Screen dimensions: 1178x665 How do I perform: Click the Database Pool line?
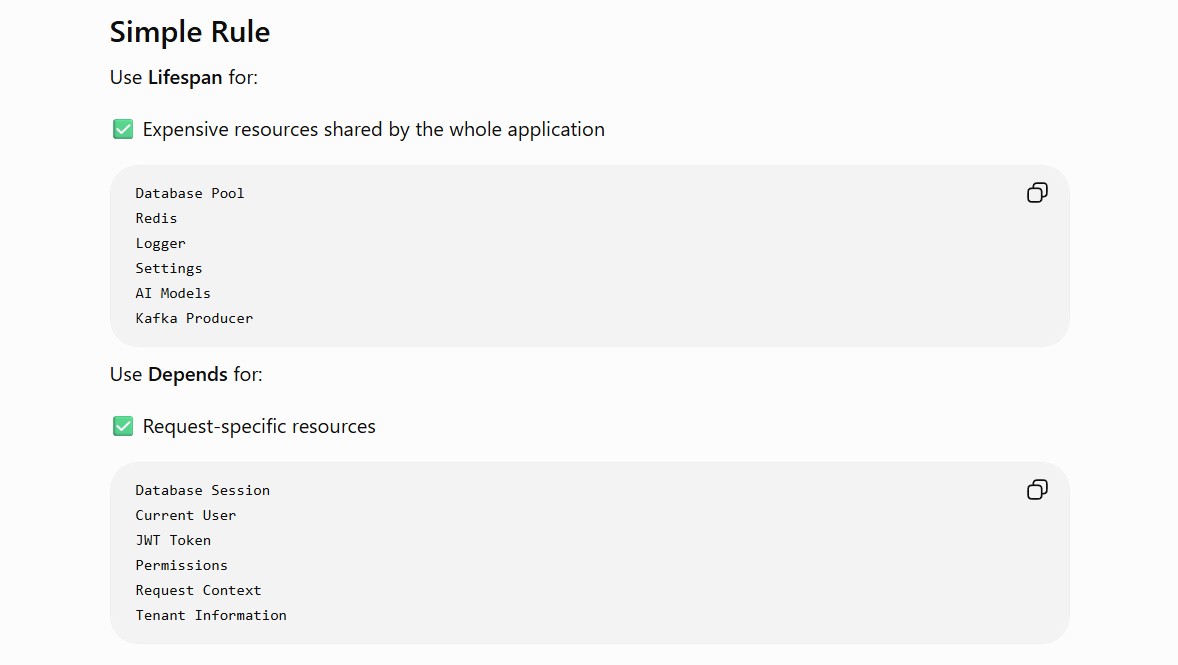click(189, 193)
